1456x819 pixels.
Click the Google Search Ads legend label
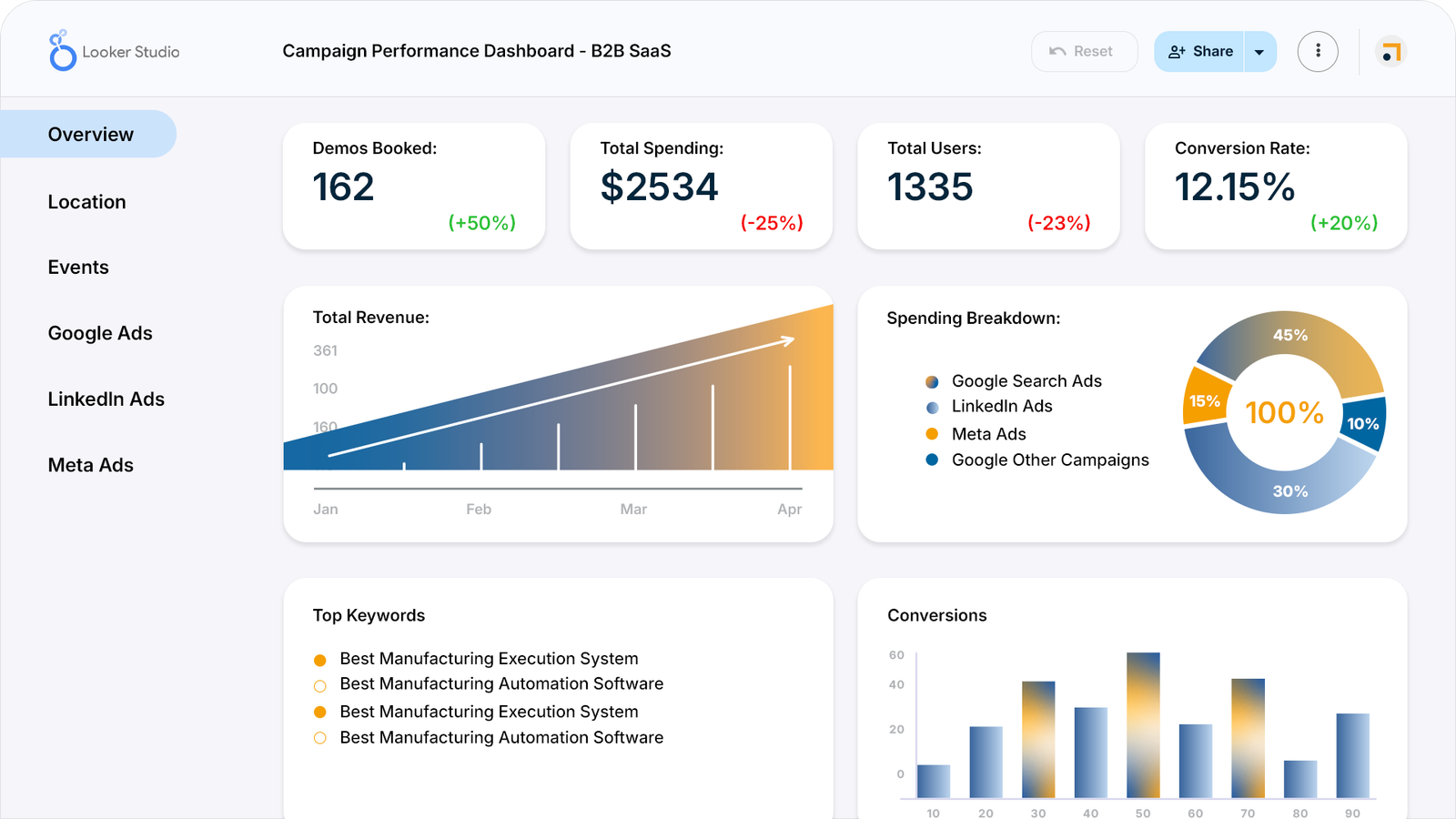1026,381
